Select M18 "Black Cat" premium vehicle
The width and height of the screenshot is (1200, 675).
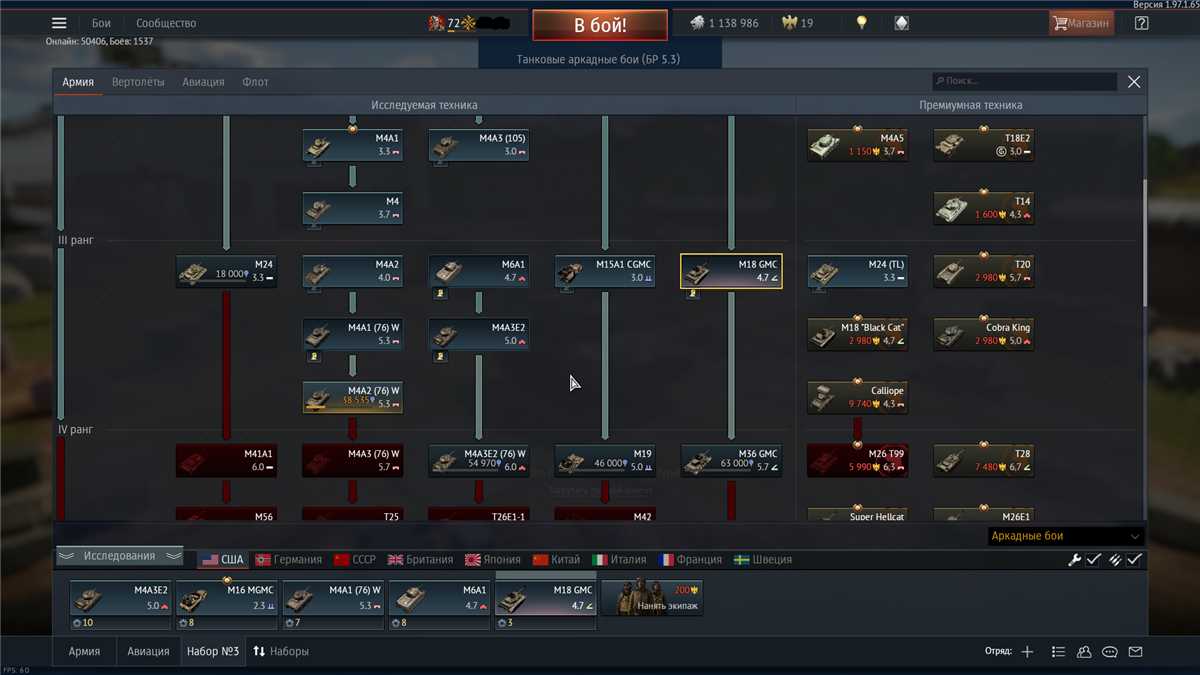[x=858, y=334]
